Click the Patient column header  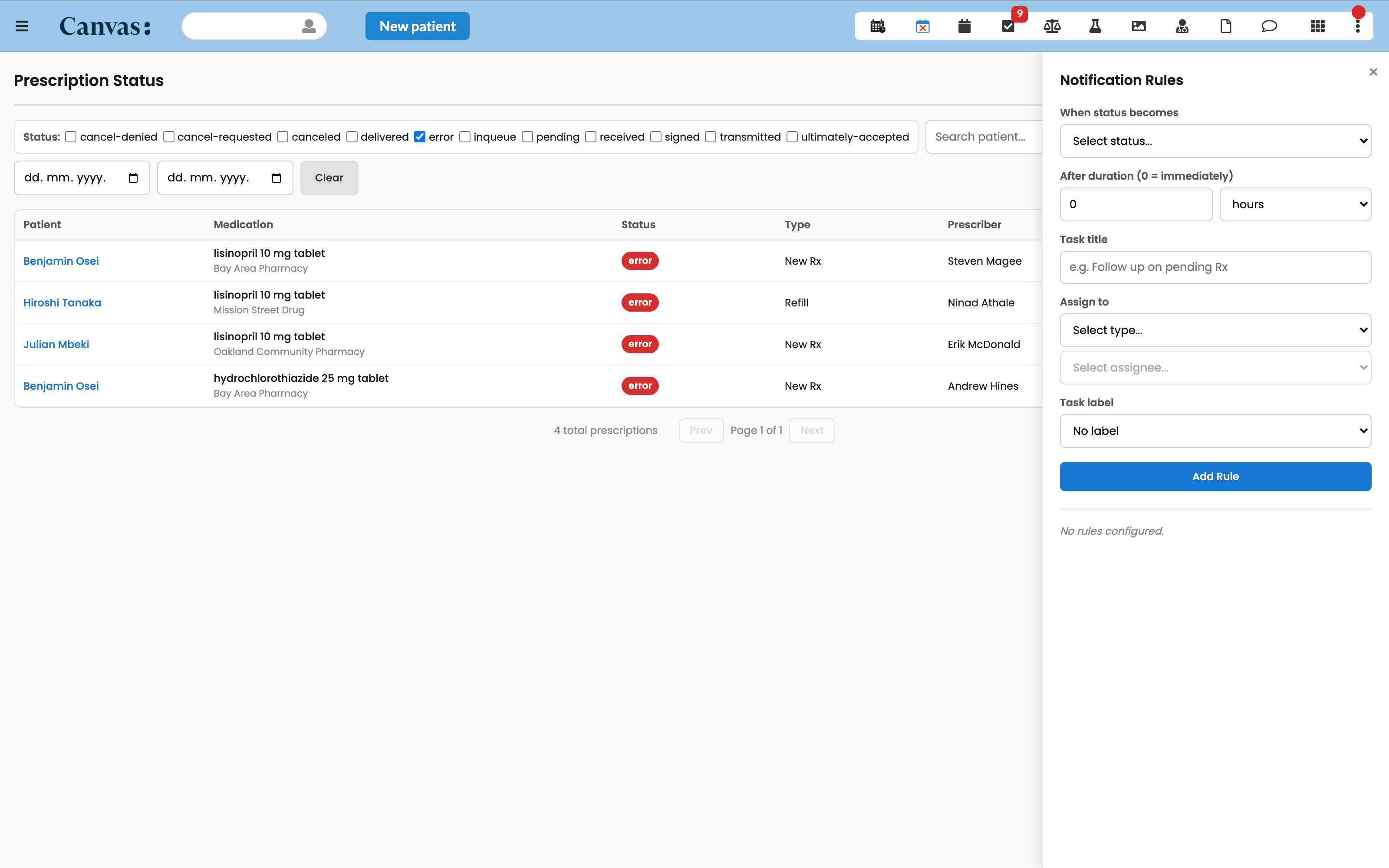pos(42,224)
